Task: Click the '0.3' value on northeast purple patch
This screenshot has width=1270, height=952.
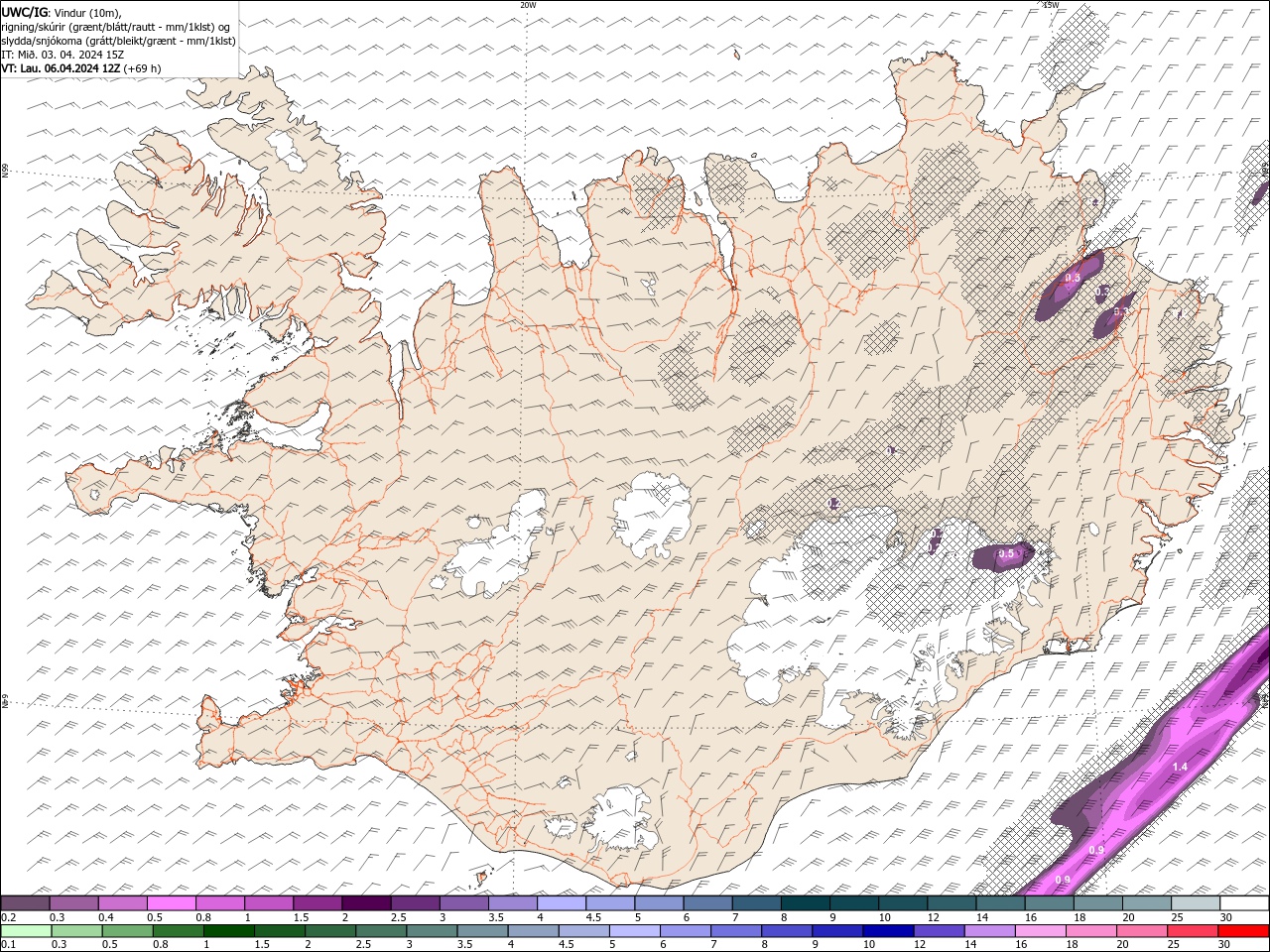Action: (x=1073, y=278)
